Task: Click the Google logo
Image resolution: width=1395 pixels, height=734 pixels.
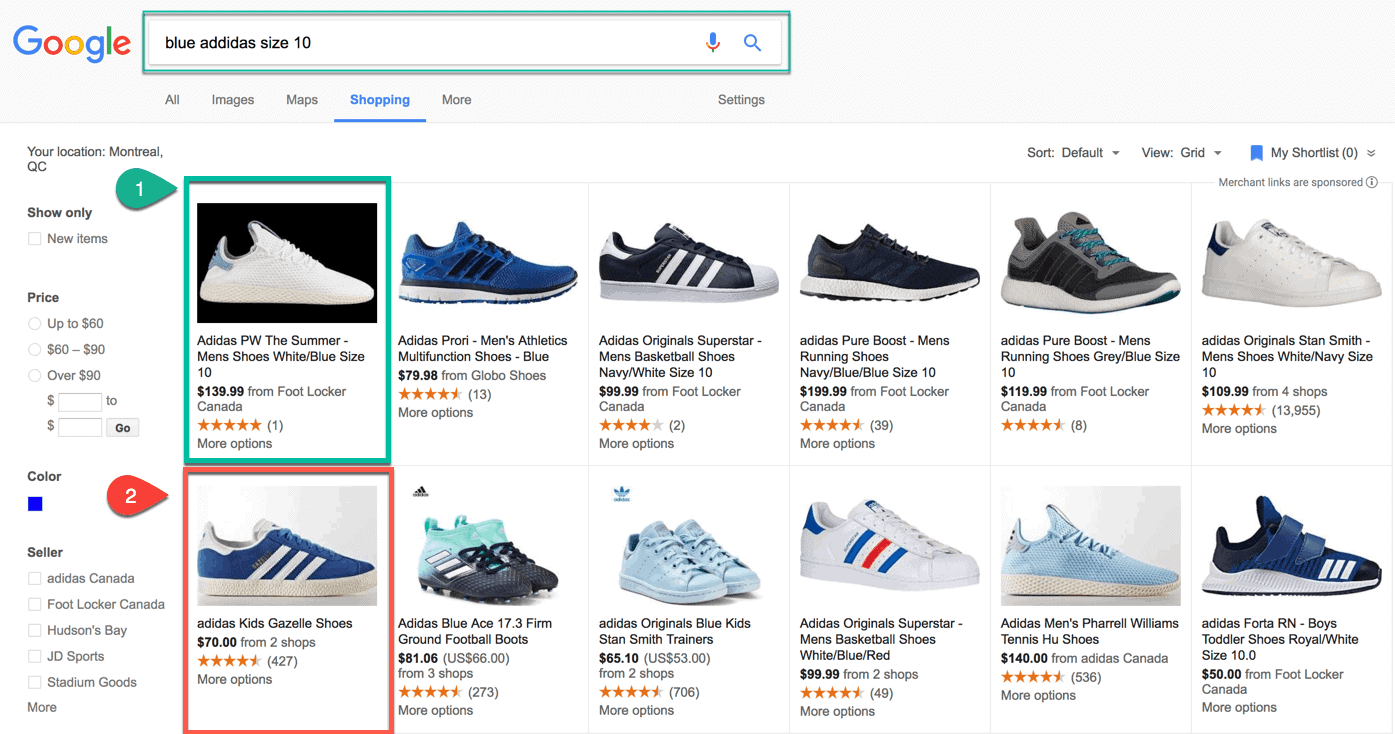Action: click(72, 43)
